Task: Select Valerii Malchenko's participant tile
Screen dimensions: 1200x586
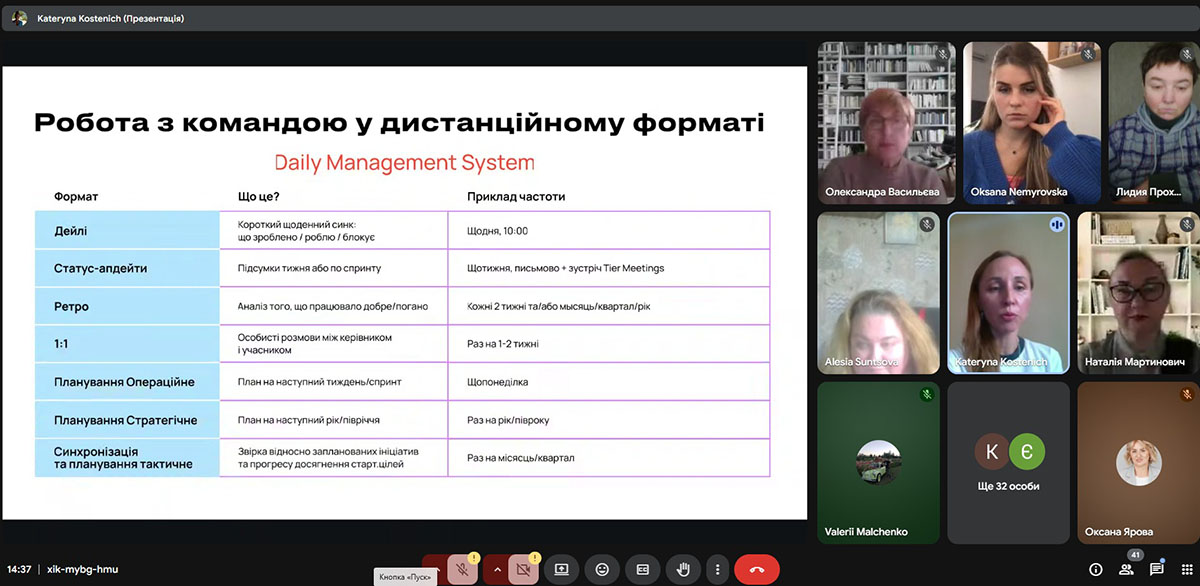Action: coord(878,462)
